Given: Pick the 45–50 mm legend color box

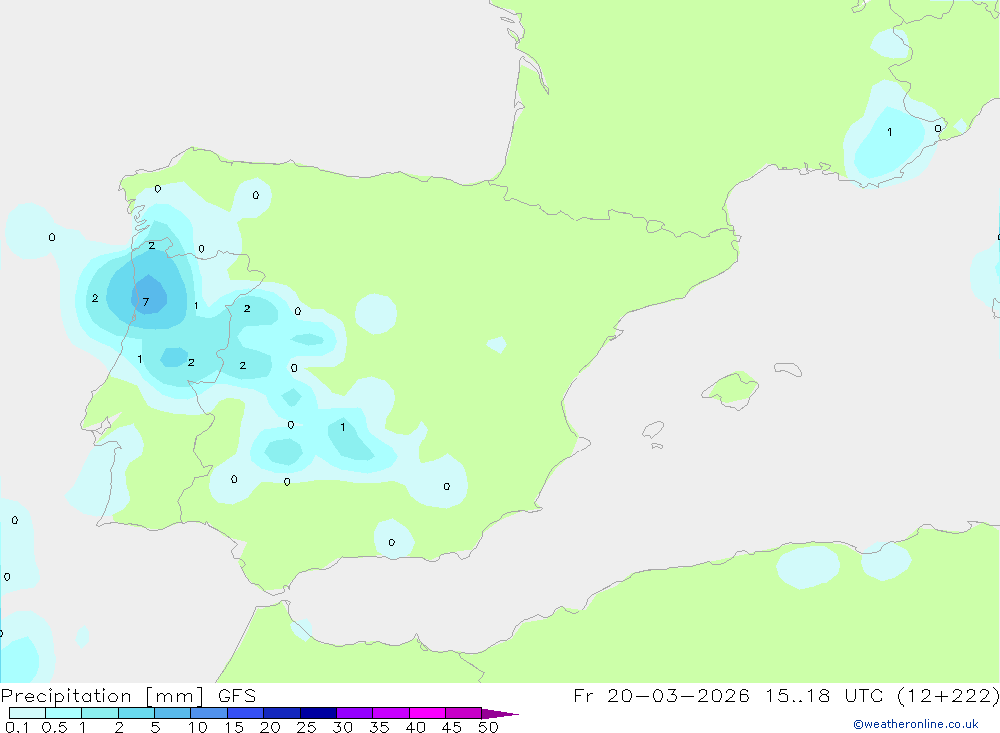Looking at the screenshot, I should (x=464, y=713).
